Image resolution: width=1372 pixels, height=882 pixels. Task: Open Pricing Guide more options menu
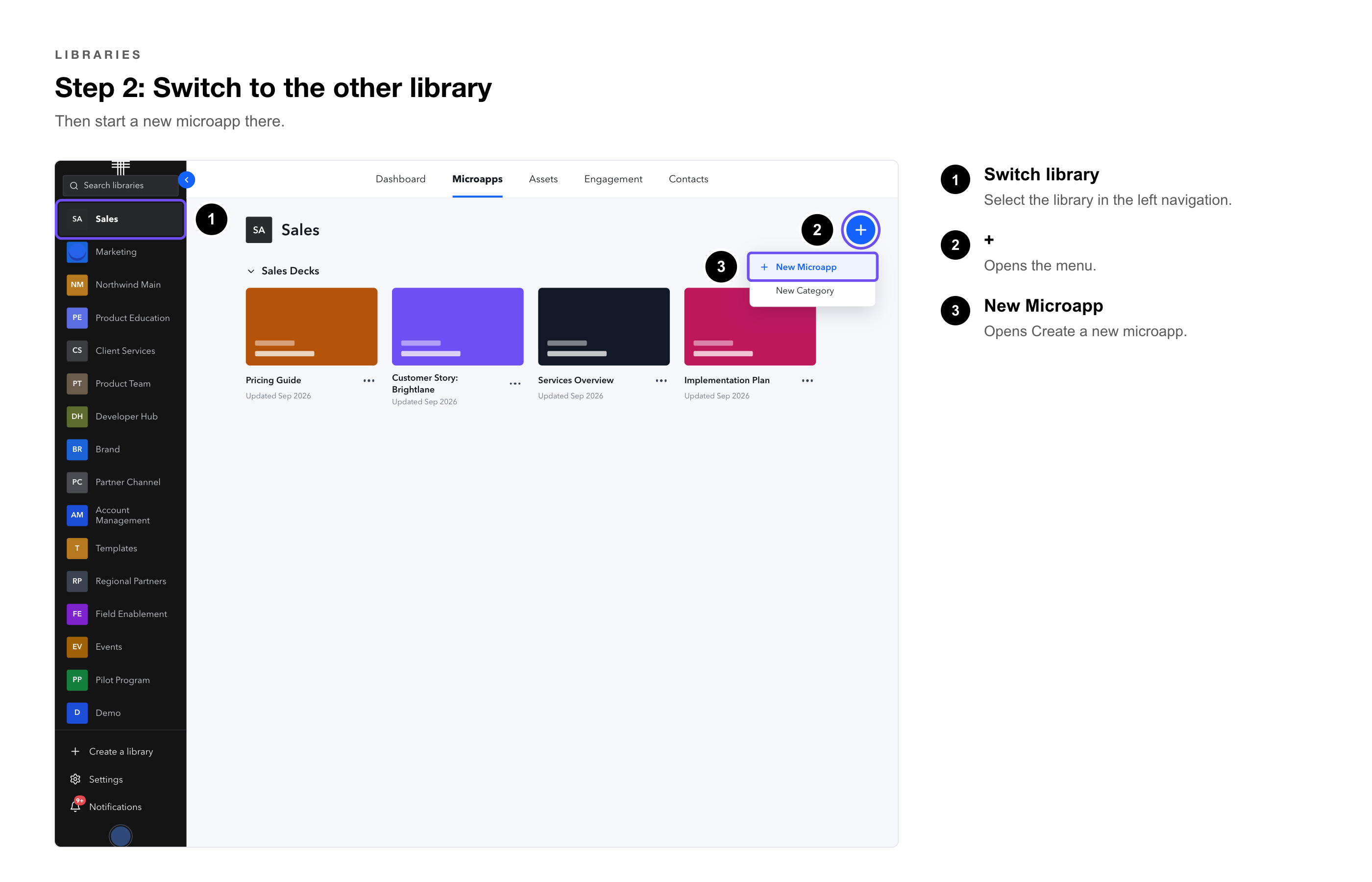tap(369, 381)
